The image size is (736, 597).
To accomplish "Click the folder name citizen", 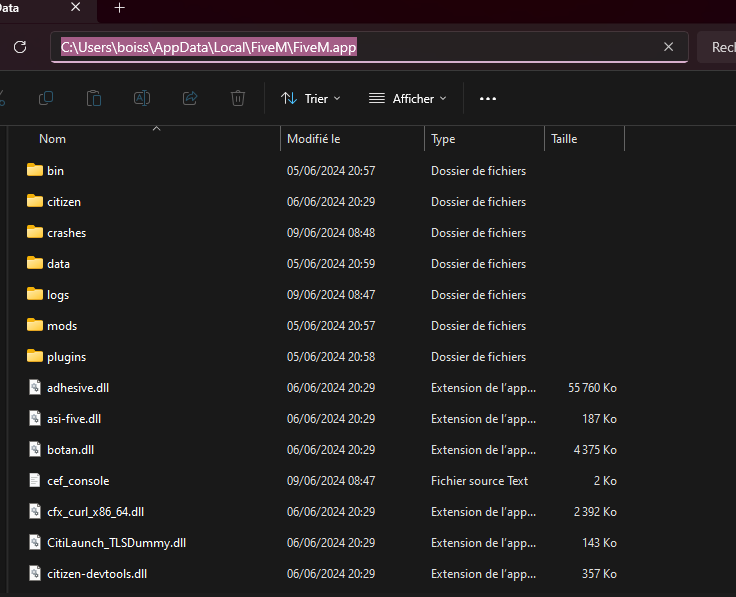I will 64,202.
